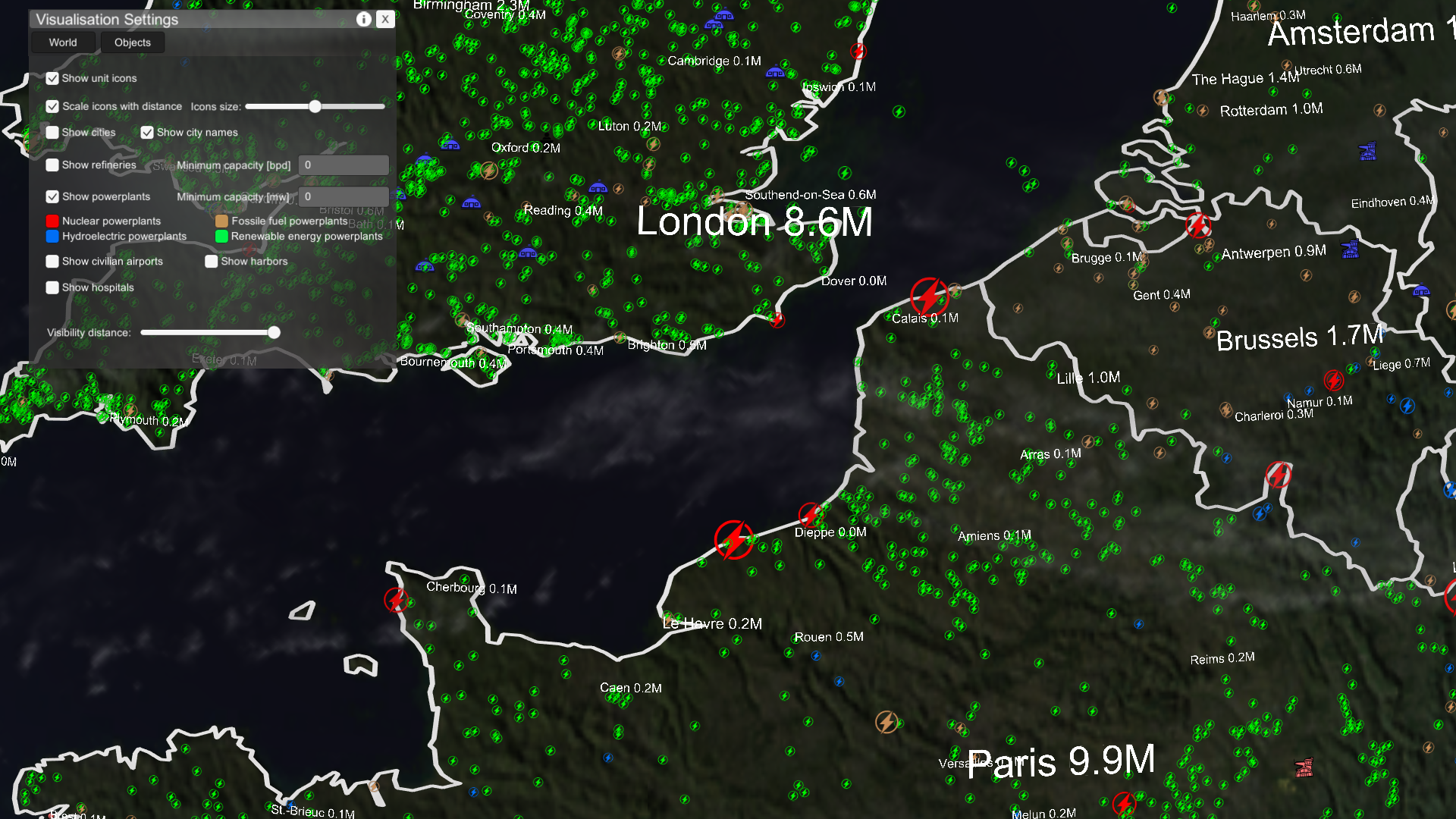Enable Show civilian airports checkbox

click(52, 261)
